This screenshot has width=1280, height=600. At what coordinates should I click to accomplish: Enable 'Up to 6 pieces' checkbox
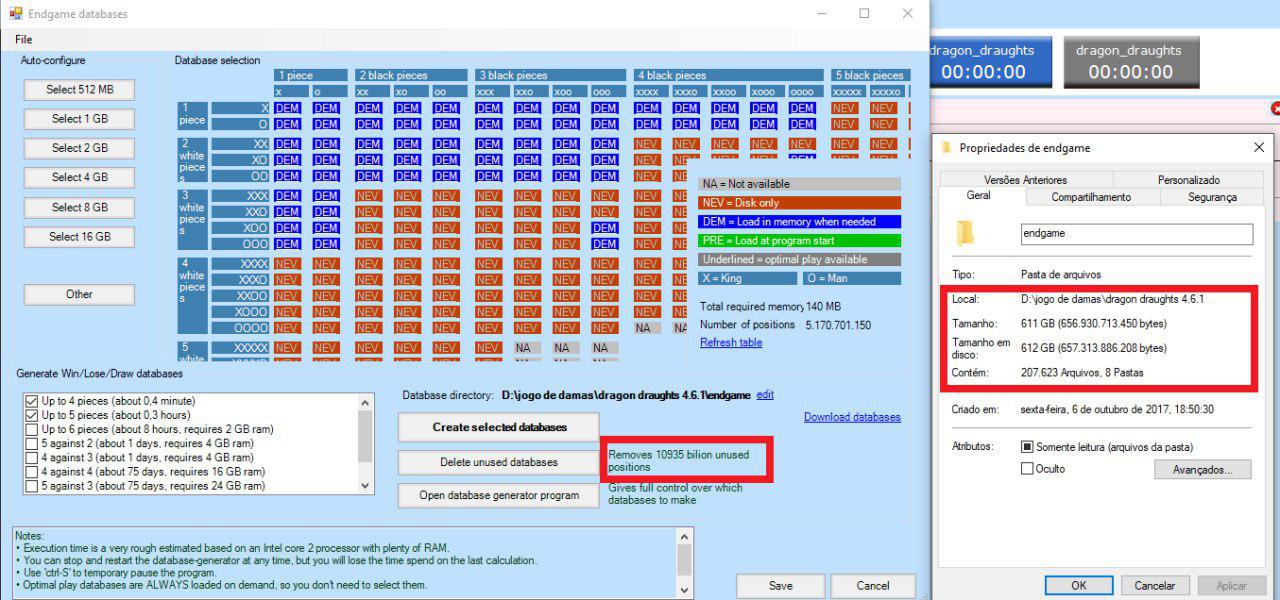point(32,429)
